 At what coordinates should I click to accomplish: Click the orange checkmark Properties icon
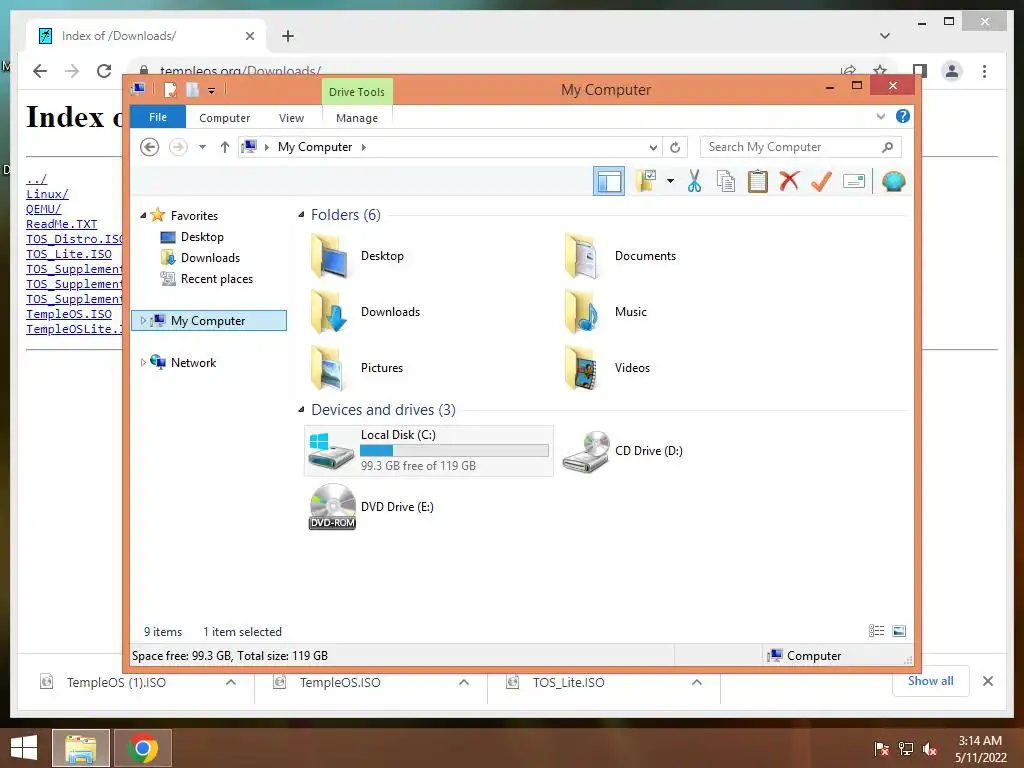(821, 181)
